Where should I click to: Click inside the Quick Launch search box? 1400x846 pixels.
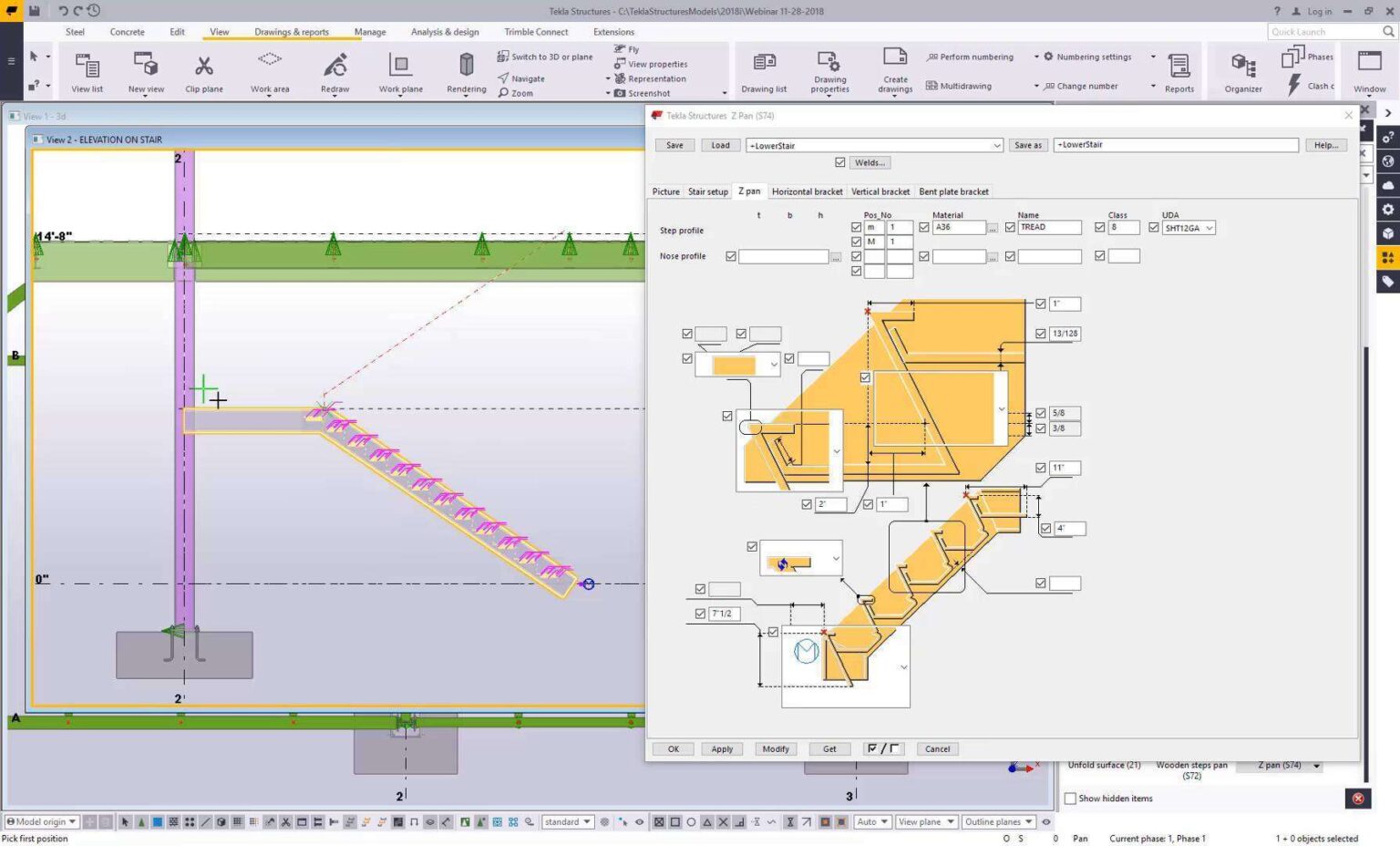pyautogui.click(x=1322, y=31)
